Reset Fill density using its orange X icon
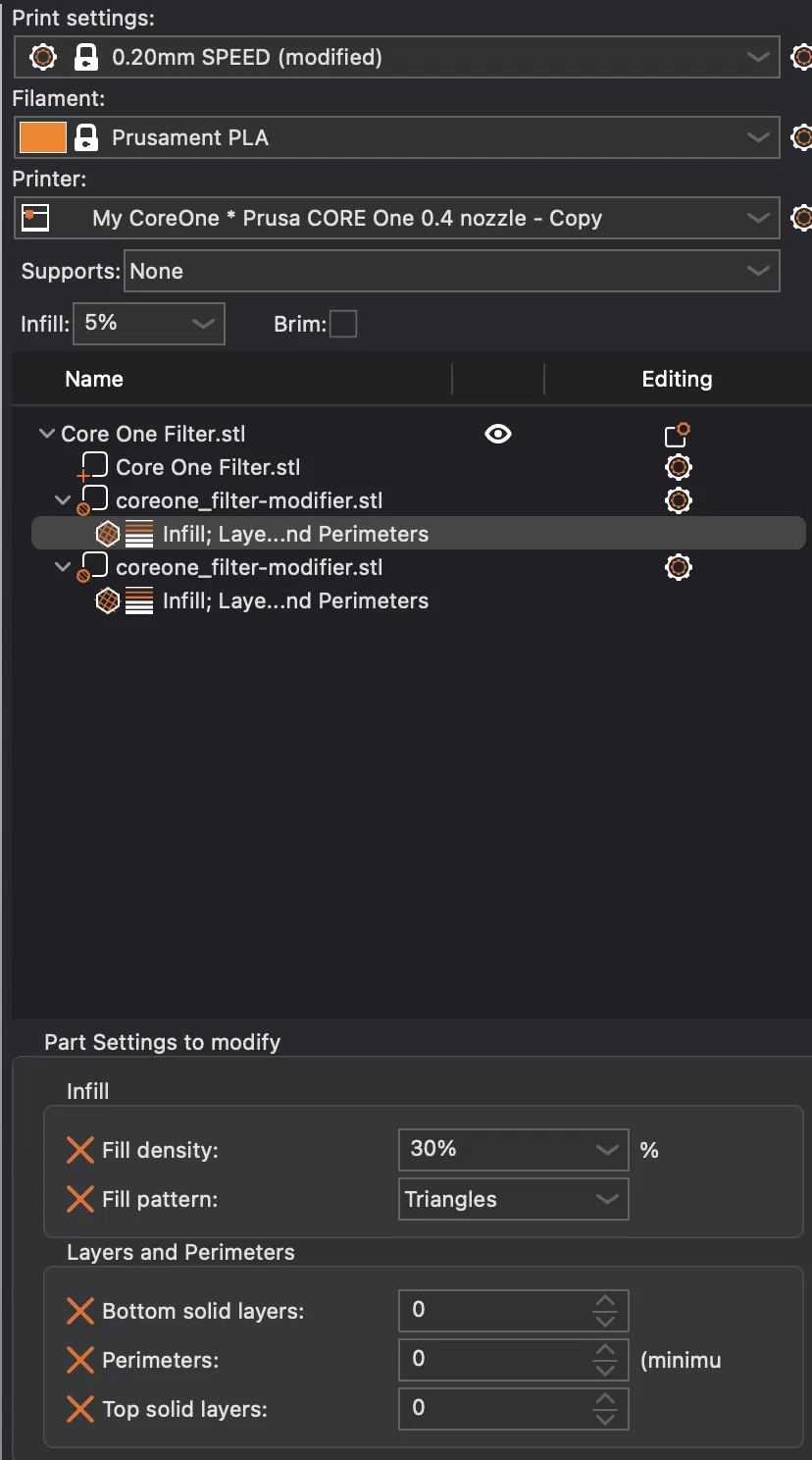This screenshot has height=1460, width=812. point(80,1149)
